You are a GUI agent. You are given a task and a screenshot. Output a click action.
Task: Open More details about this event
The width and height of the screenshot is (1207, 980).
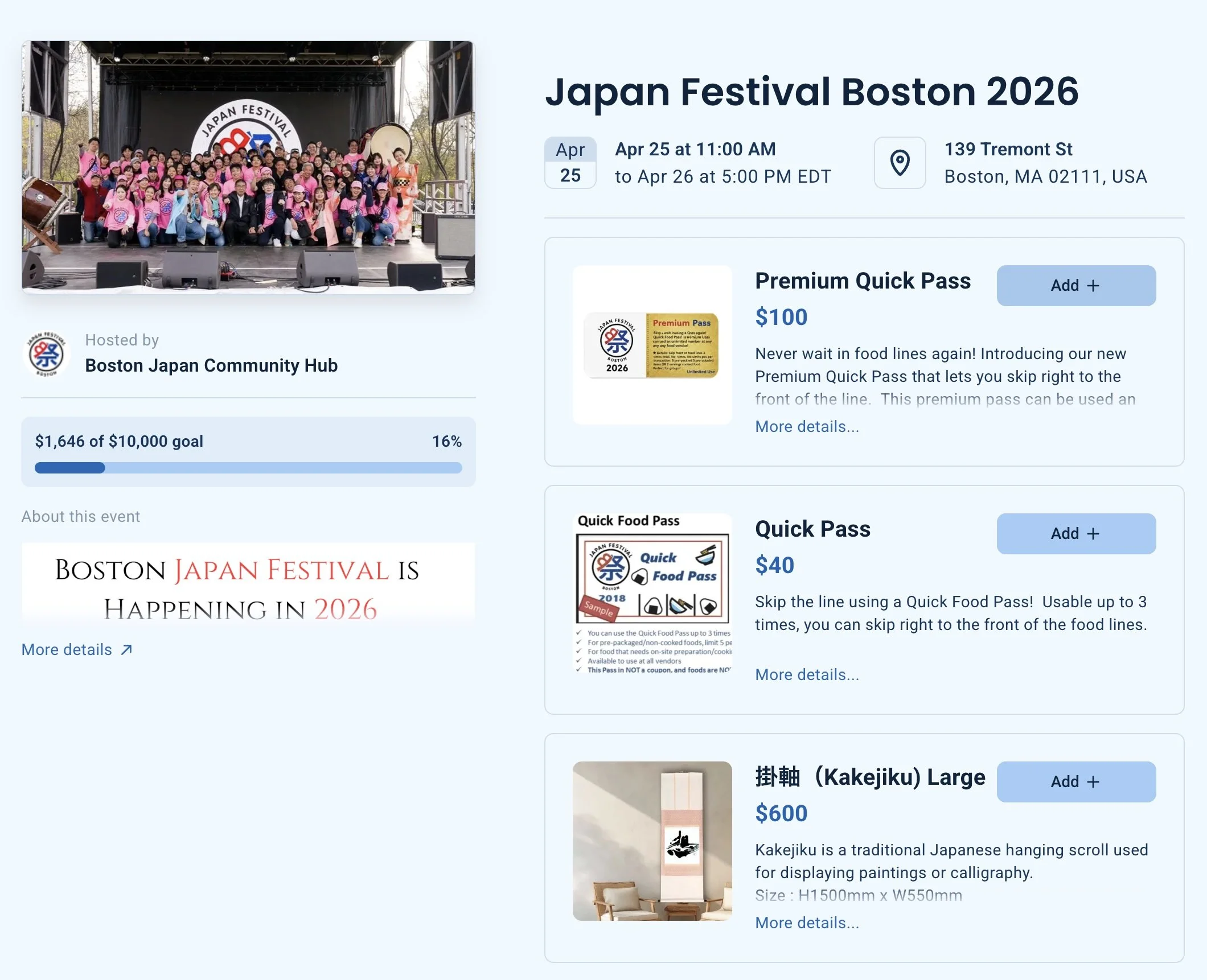point(67,649)
